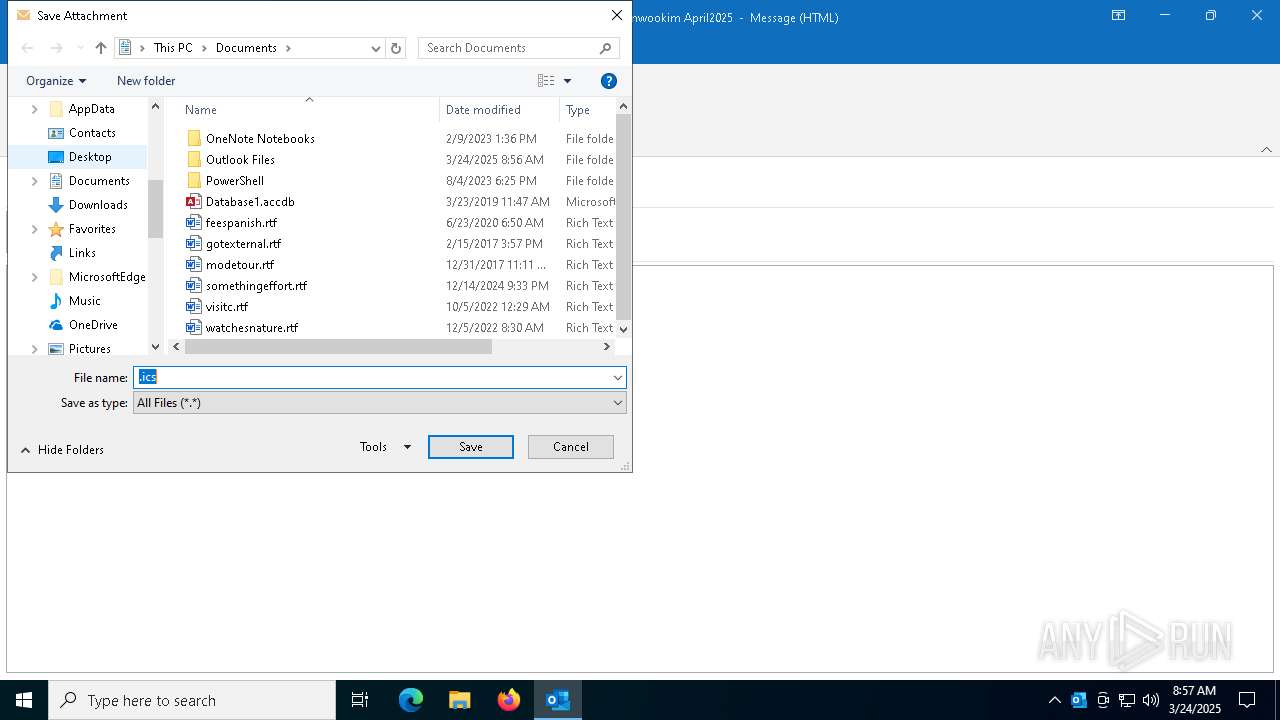Select the somethingeffort.rtf file

[256, 286]
